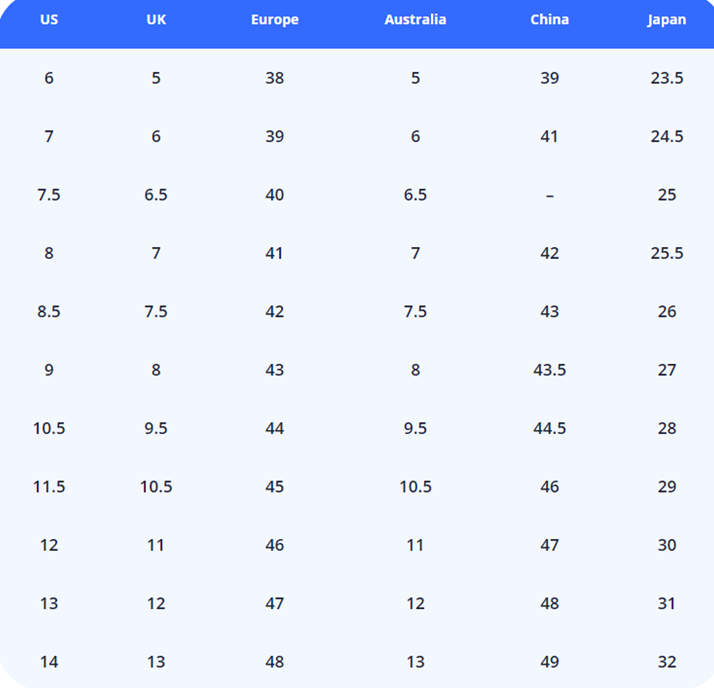Click Japan size 25.5 cell
Image resolution: width=714 pixels, height=688 pixels.
[666, 253]
